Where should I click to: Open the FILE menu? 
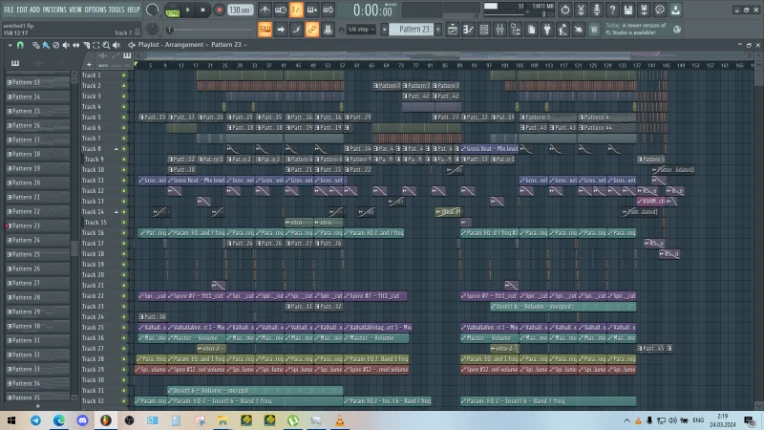click(9, 10)
